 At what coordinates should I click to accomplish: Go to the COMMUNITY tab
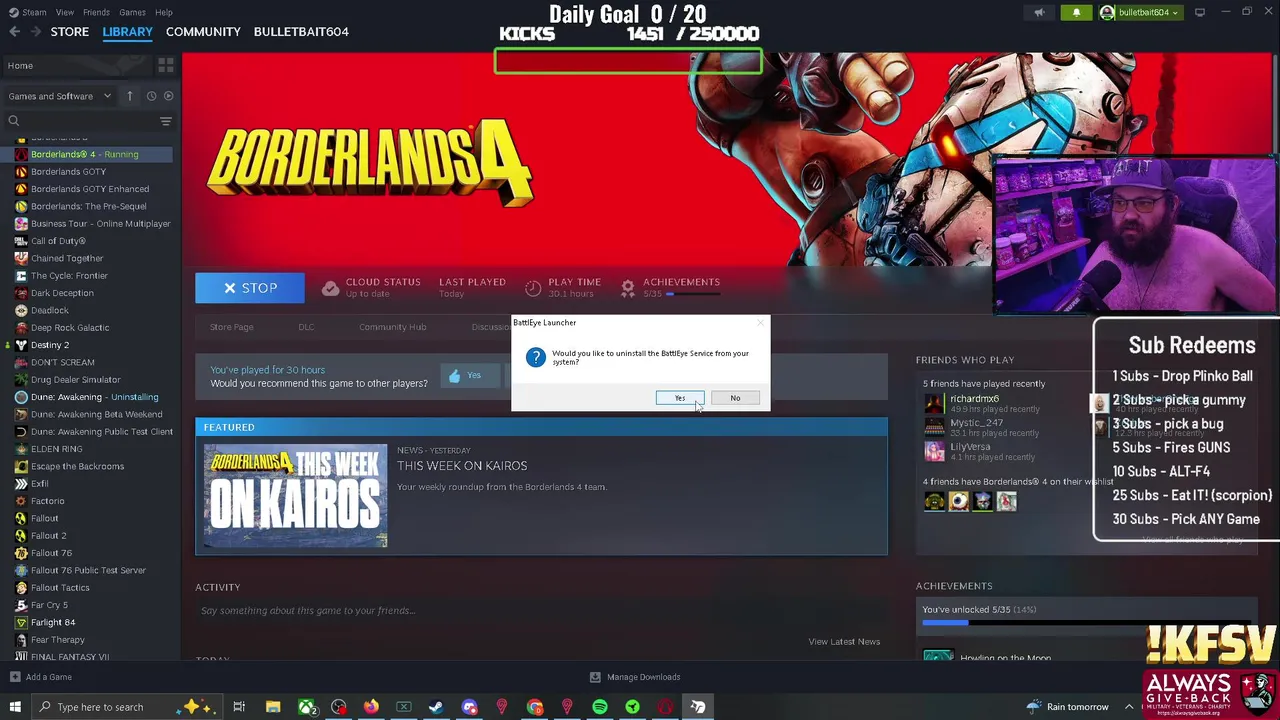203,32
